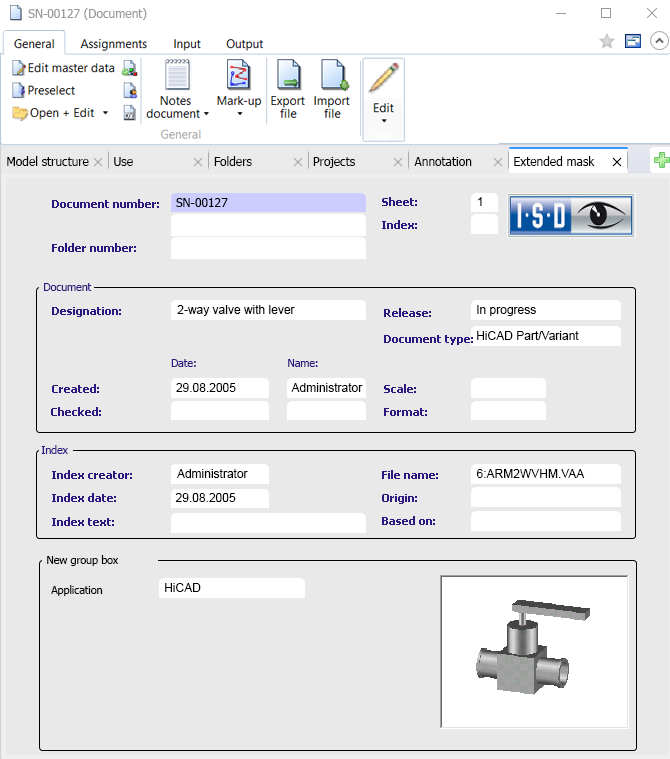This screenshot has height=759, width=670.
Task: Click the Sheet field showing 1
Action: 484,202
